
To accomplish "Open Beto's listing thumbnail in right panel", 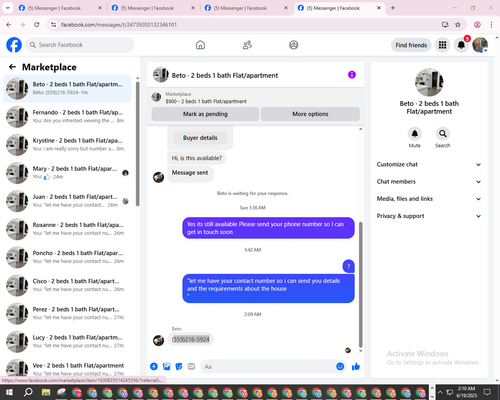I will pos(429,82).
